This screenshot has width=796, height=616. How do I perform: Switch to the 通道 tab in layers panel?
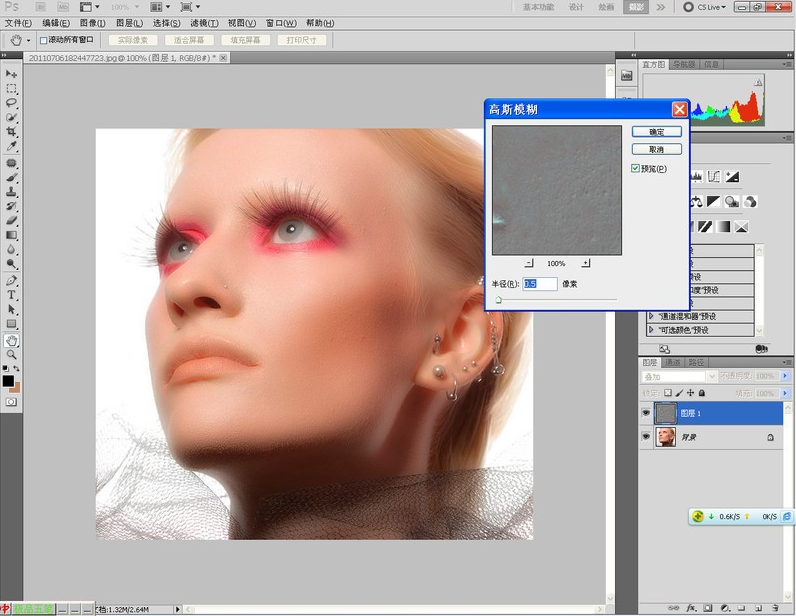pyautogui.click(x=673, y=362)
